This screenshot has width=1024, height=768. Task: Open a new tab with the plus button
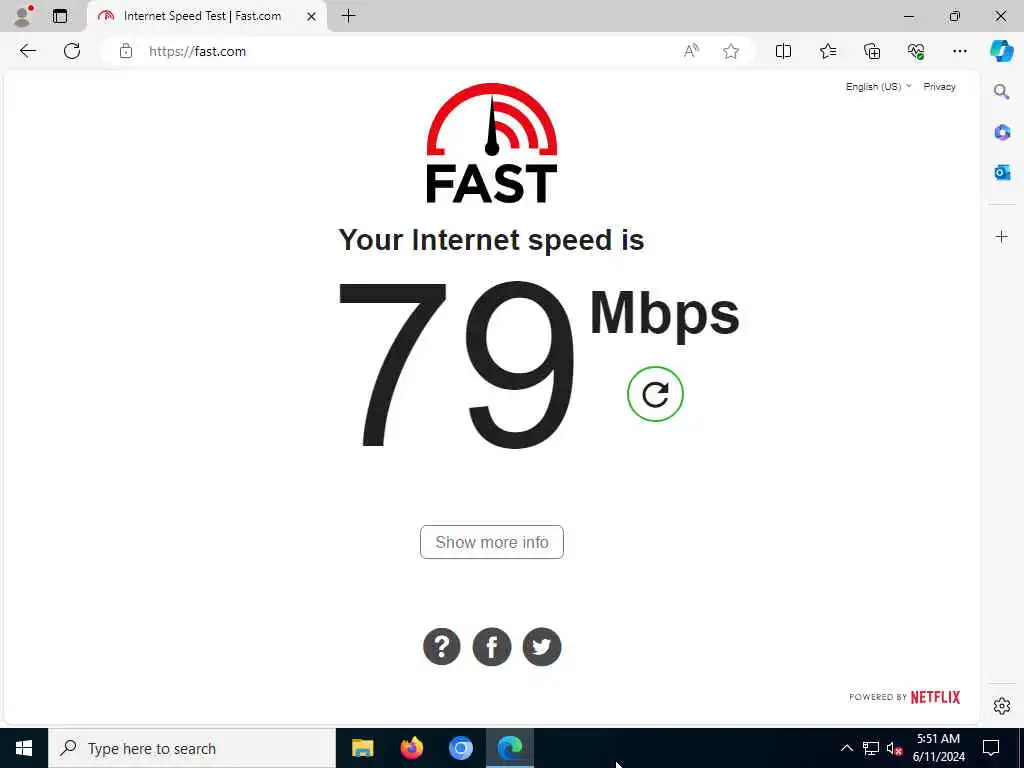tap(349, 16)
